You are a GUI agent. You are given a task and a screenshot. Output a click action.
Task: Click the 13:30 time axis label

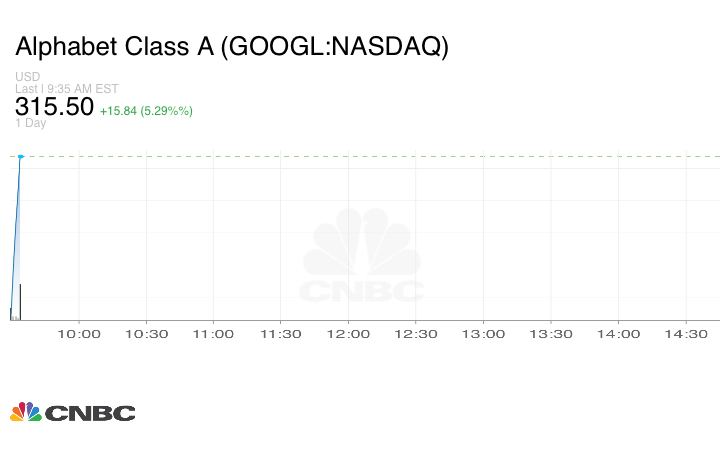550,334
